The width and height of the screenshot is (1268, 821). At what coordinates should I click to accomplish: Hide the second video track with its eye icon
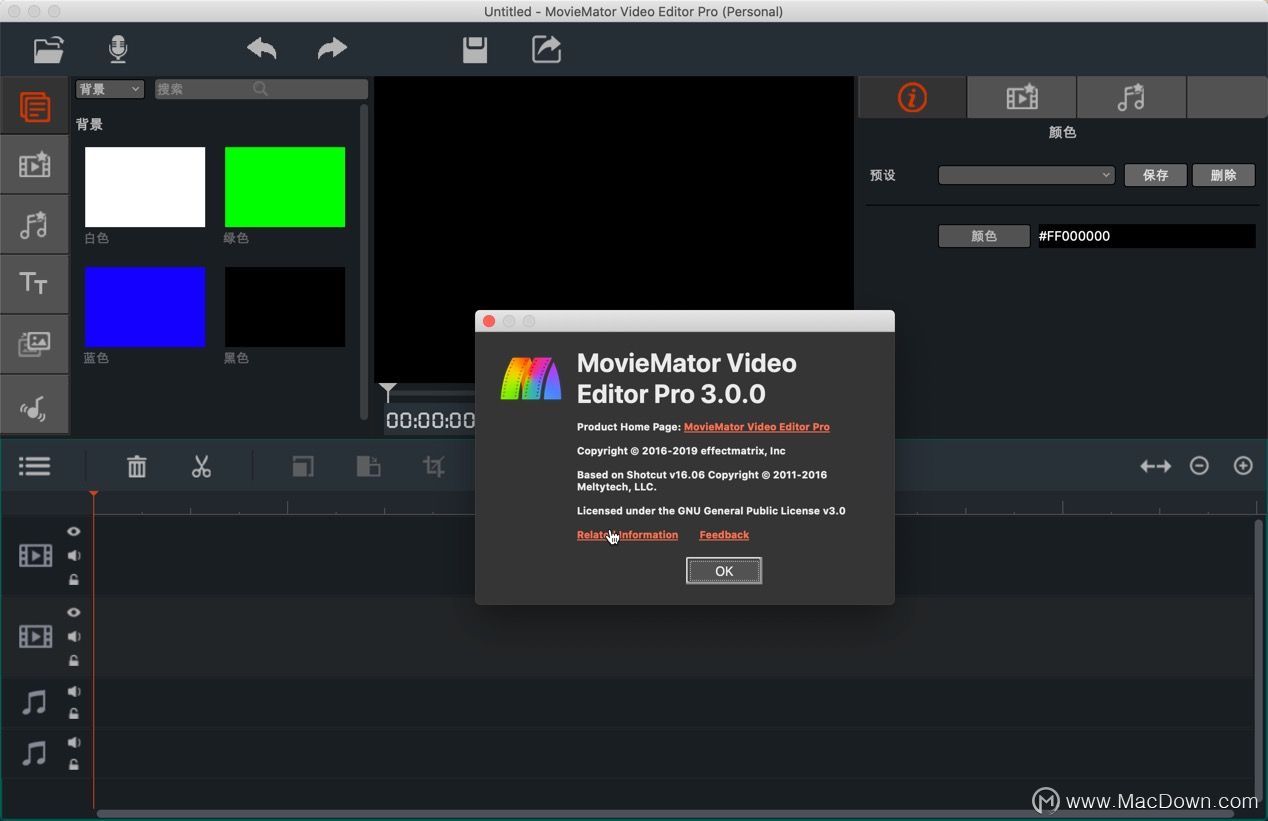click(73, 612)
